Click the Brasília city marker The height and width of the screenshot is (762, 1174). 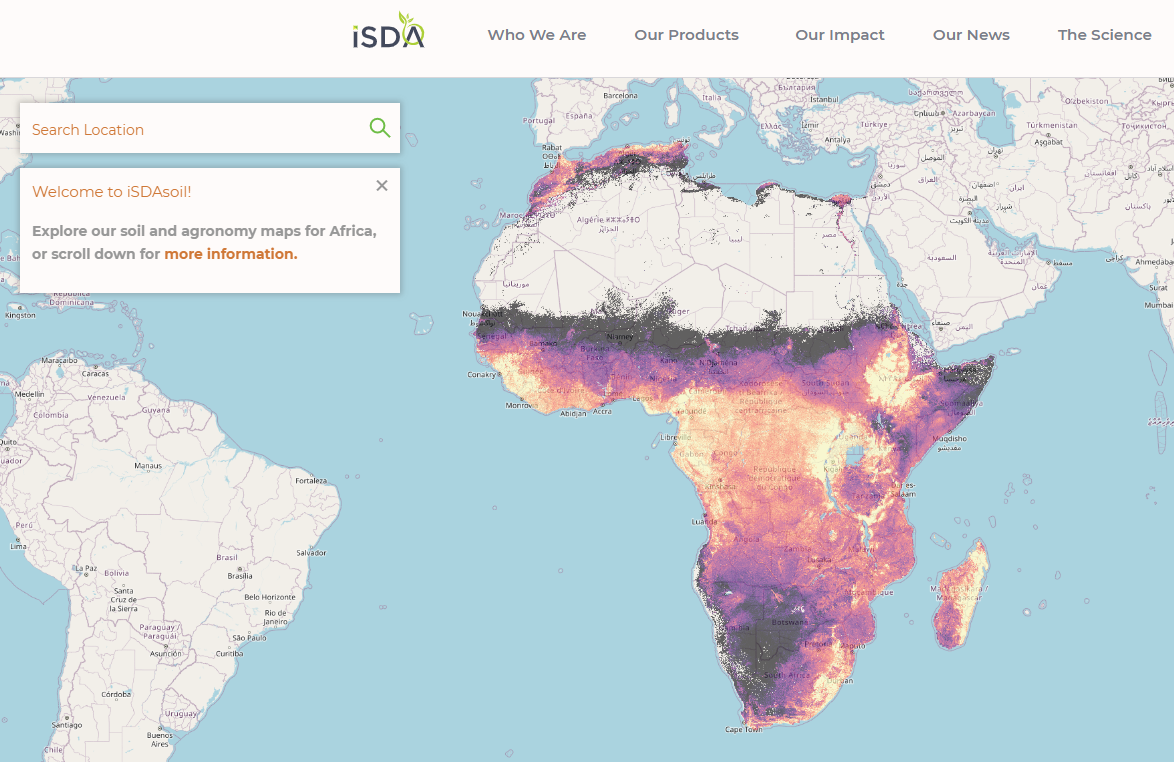pos(239,576)
